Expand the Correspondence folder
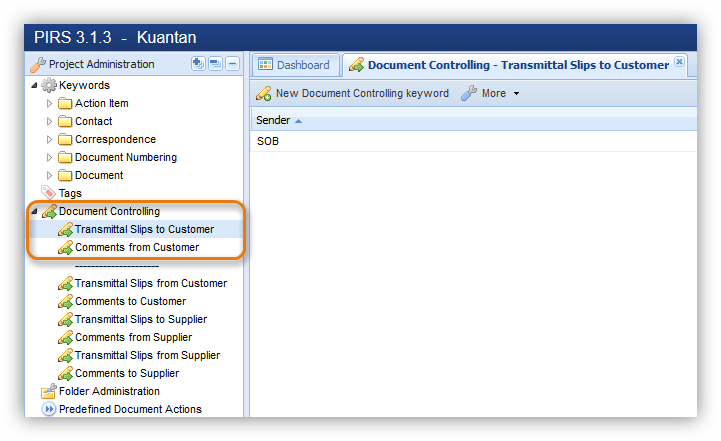 coord(50,139)
